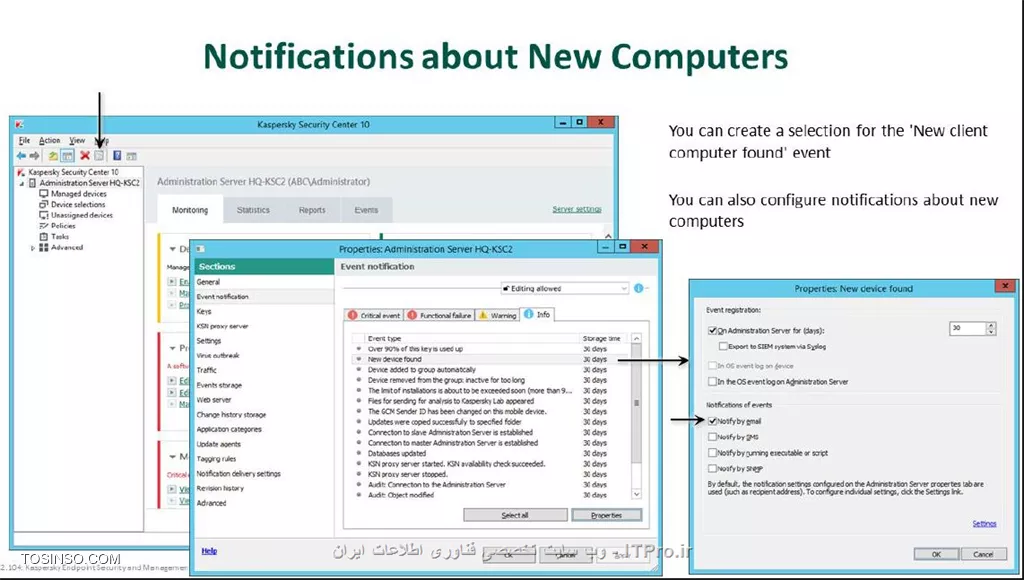Open the Server settings link
The image size is (1024, 580).
[577, 209]
